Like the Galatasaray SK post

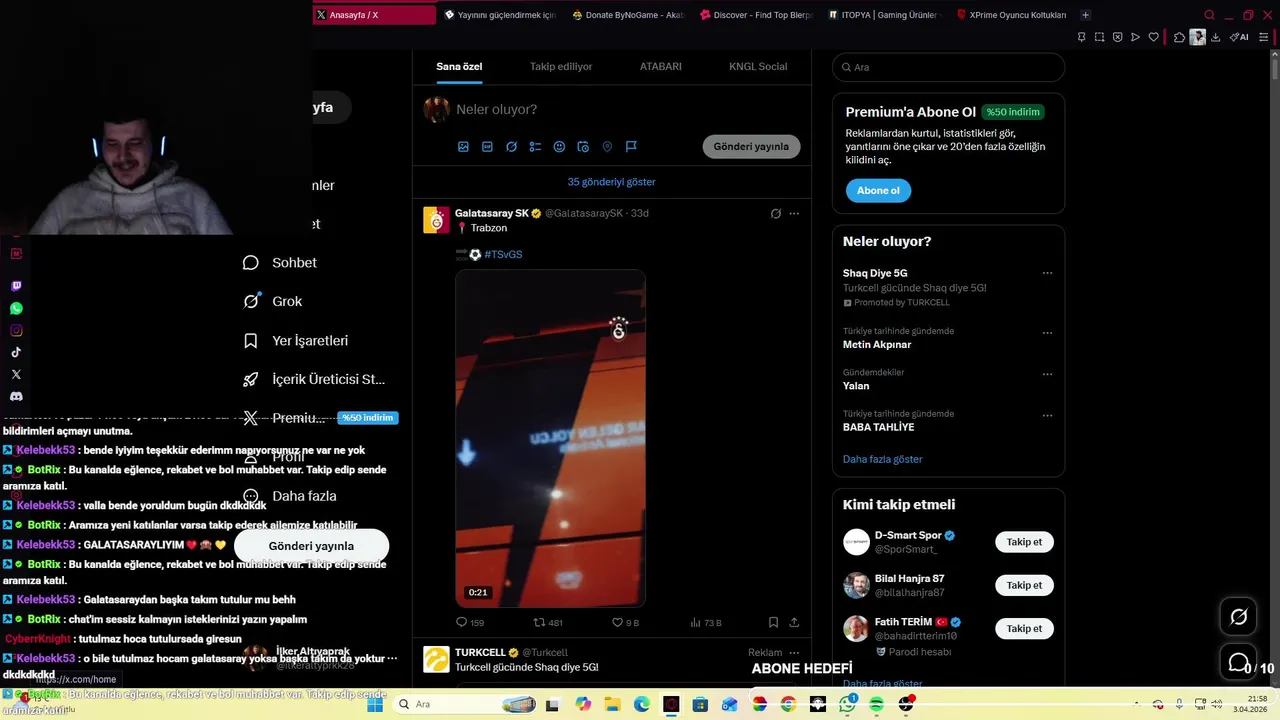pyautogui.click(x=625, y=622)
